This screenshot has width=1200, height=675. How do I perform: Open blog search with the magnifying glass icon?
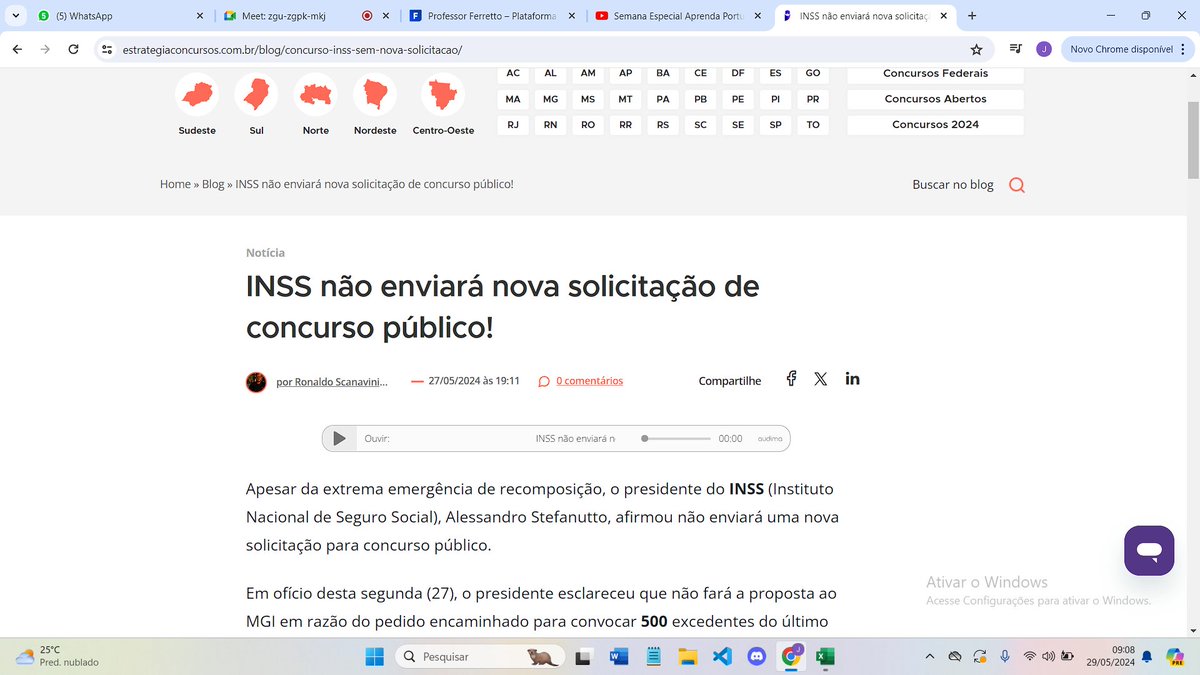(1017, 185)
